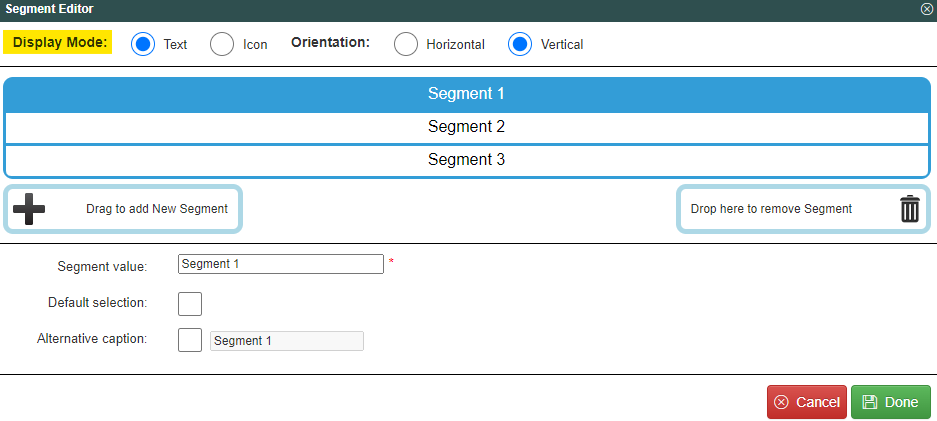The width and height of the screenshot is (937, 421).
Task: Enable the Default selection checkbox
Action: (190, 303)
